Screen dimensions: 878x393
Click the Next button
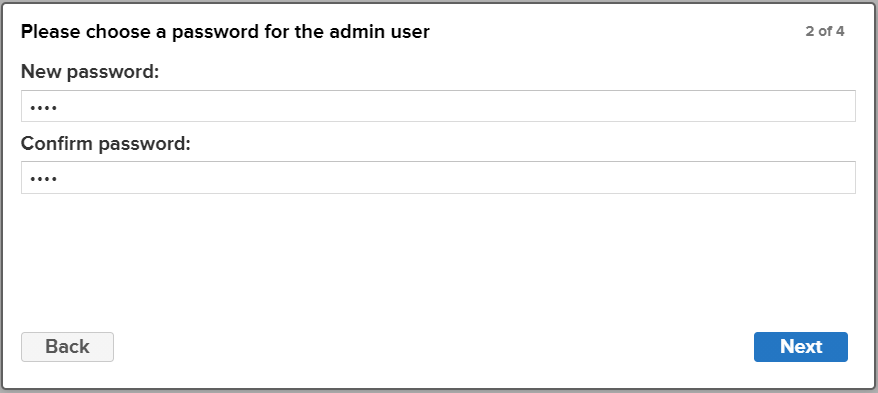(801, 347)
